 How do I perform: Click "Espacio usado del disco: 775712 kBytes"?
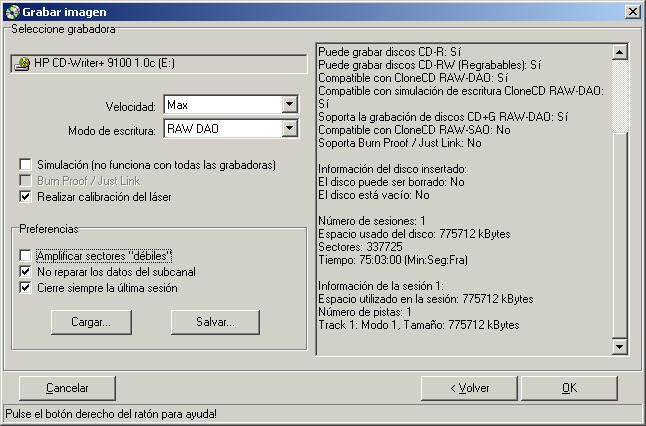coord(414,234)
